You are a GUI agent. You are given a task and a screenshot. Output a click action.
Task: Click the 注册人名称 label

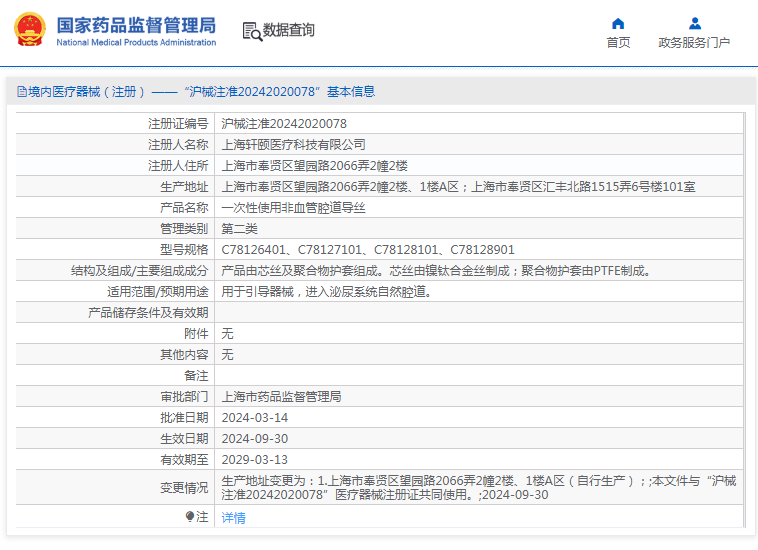178,145
